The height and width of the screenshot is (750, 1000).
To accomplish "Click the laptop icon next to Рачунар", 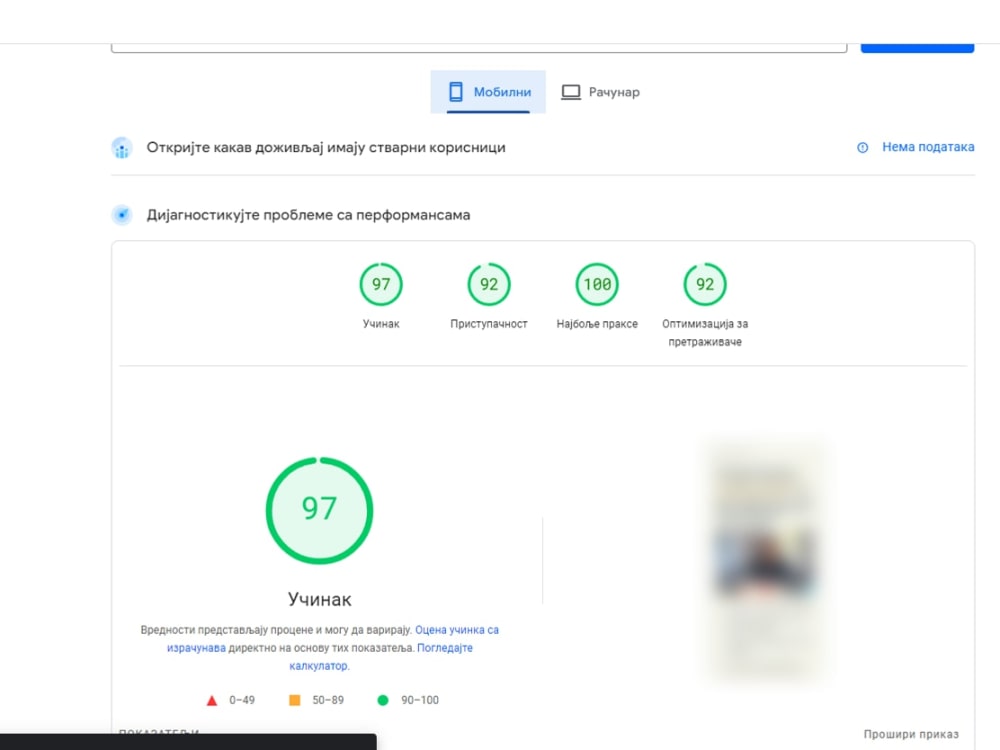I will (x=571, y=92).
